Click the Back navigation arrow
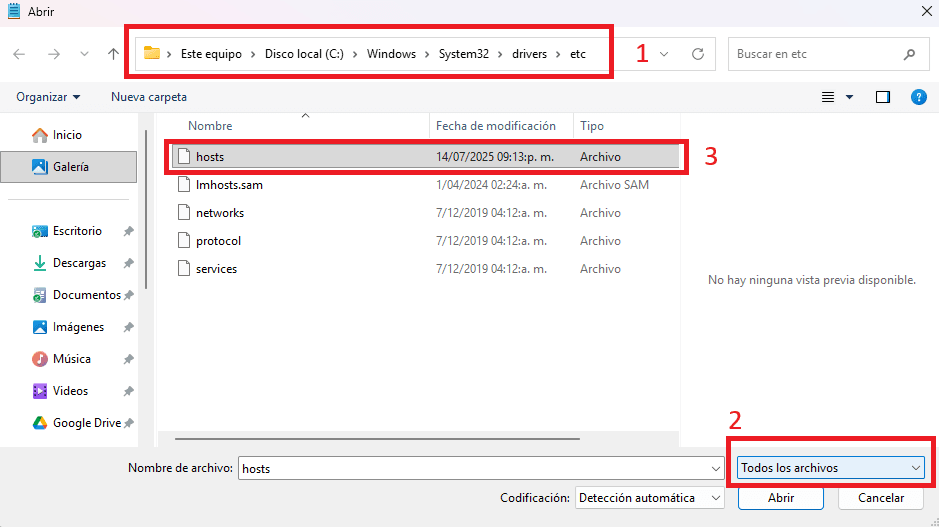 [x=20, y=54]
